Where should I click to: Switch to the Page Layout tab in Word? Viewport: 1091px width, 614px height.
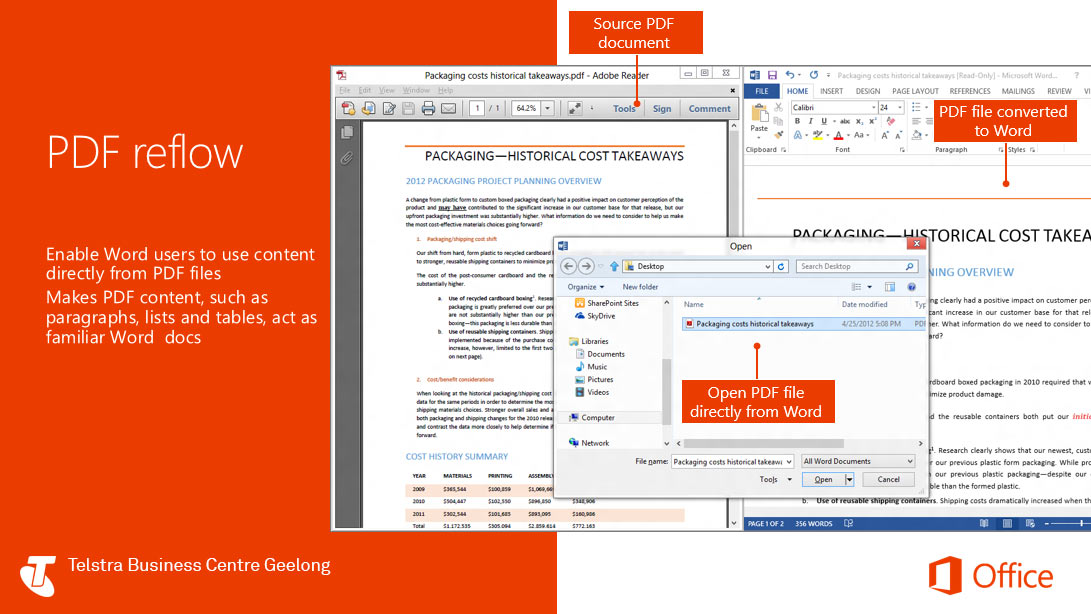pos(915,91)
